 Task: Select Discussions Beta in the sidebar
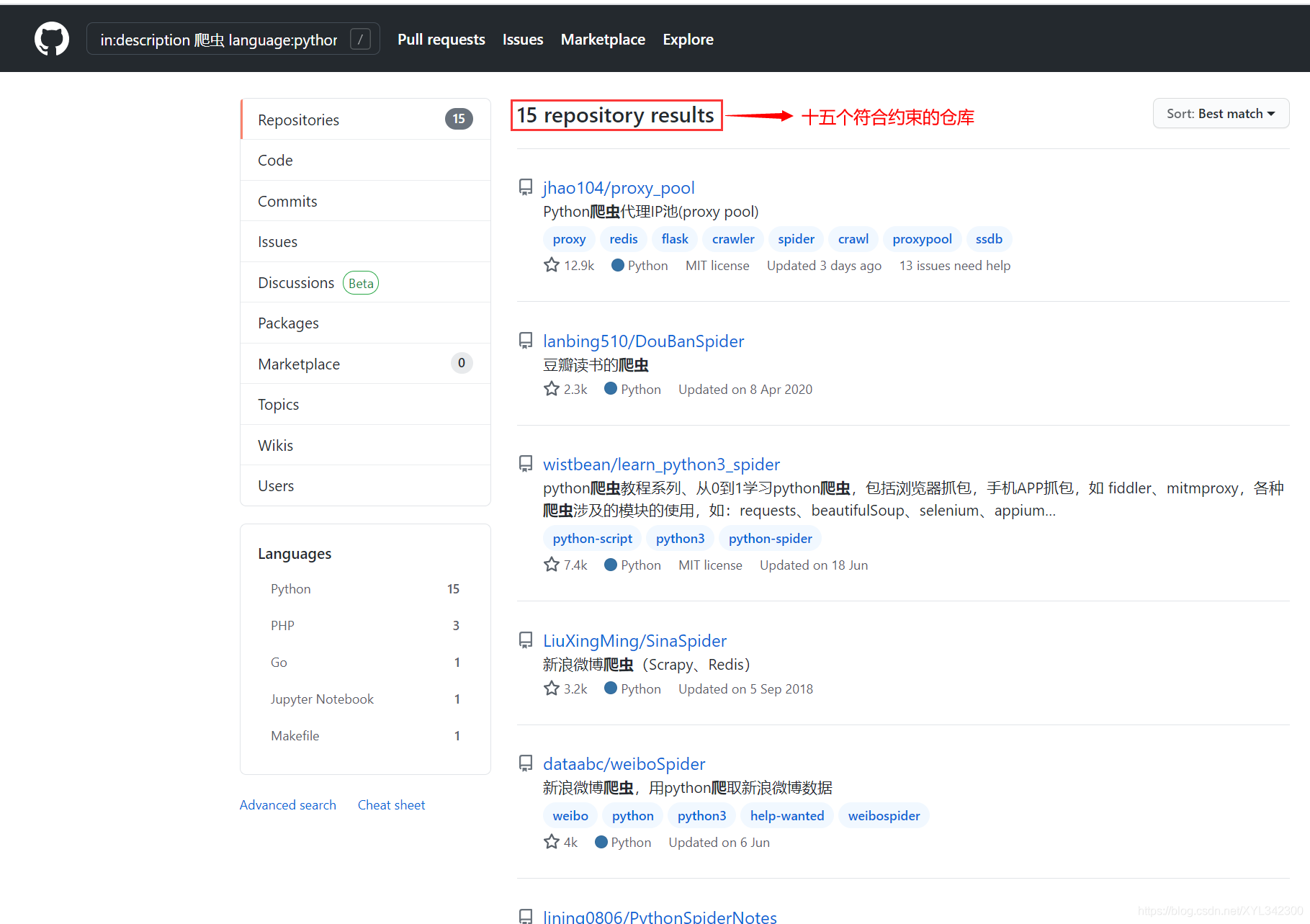(366, 282)
